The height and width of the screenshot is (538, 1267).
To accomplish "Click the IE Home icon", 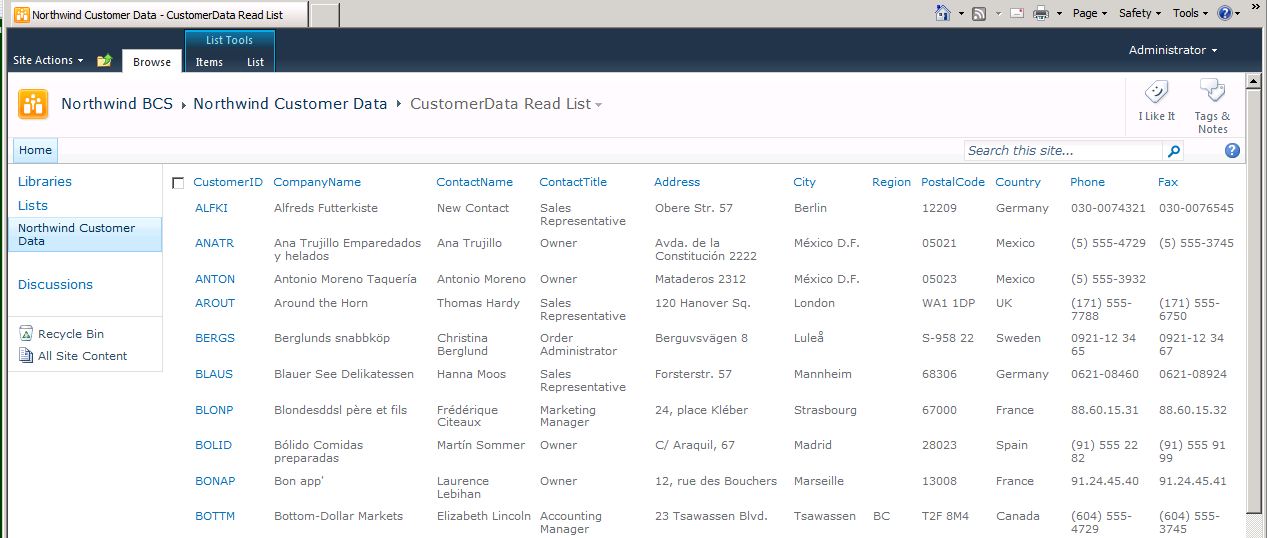I will pyautogui.click(x=942, y=13).
